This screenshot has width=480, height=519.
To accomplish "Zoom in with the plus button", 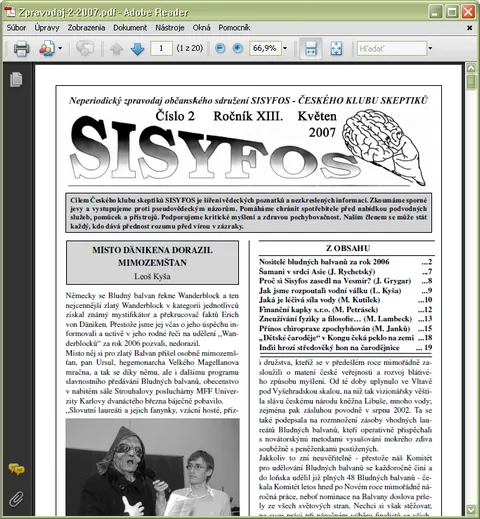I will point(237,49).
